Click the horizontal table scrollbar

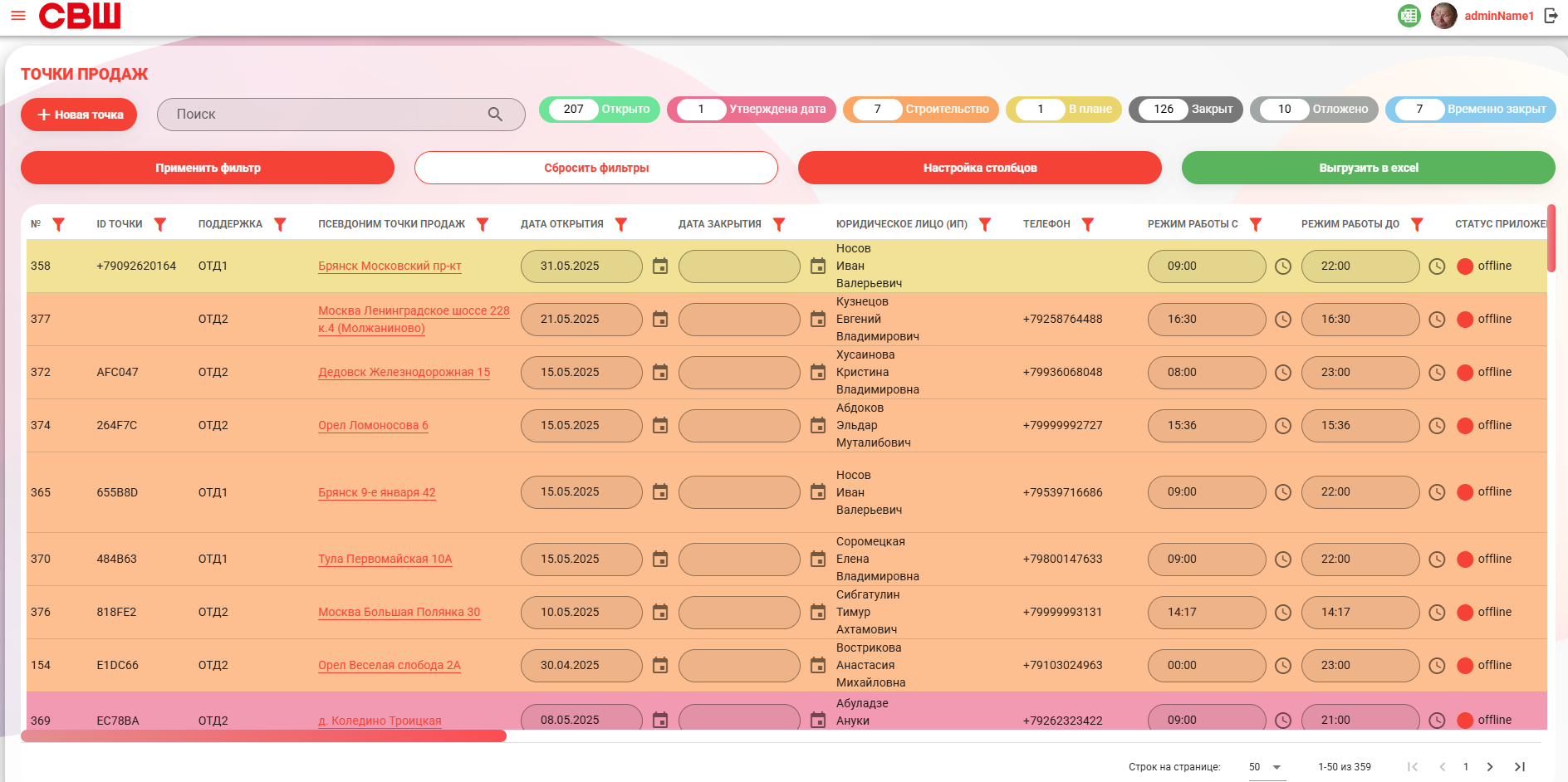coord(263,736)
